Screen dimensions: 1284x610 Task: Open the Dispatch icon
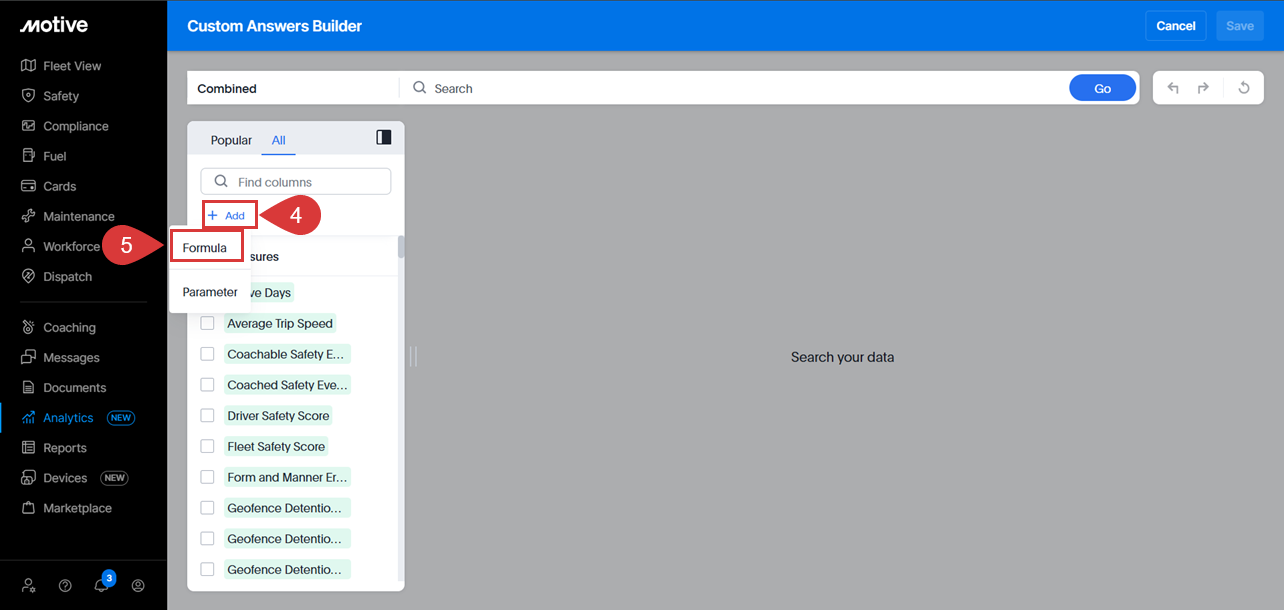click(29, 276)
